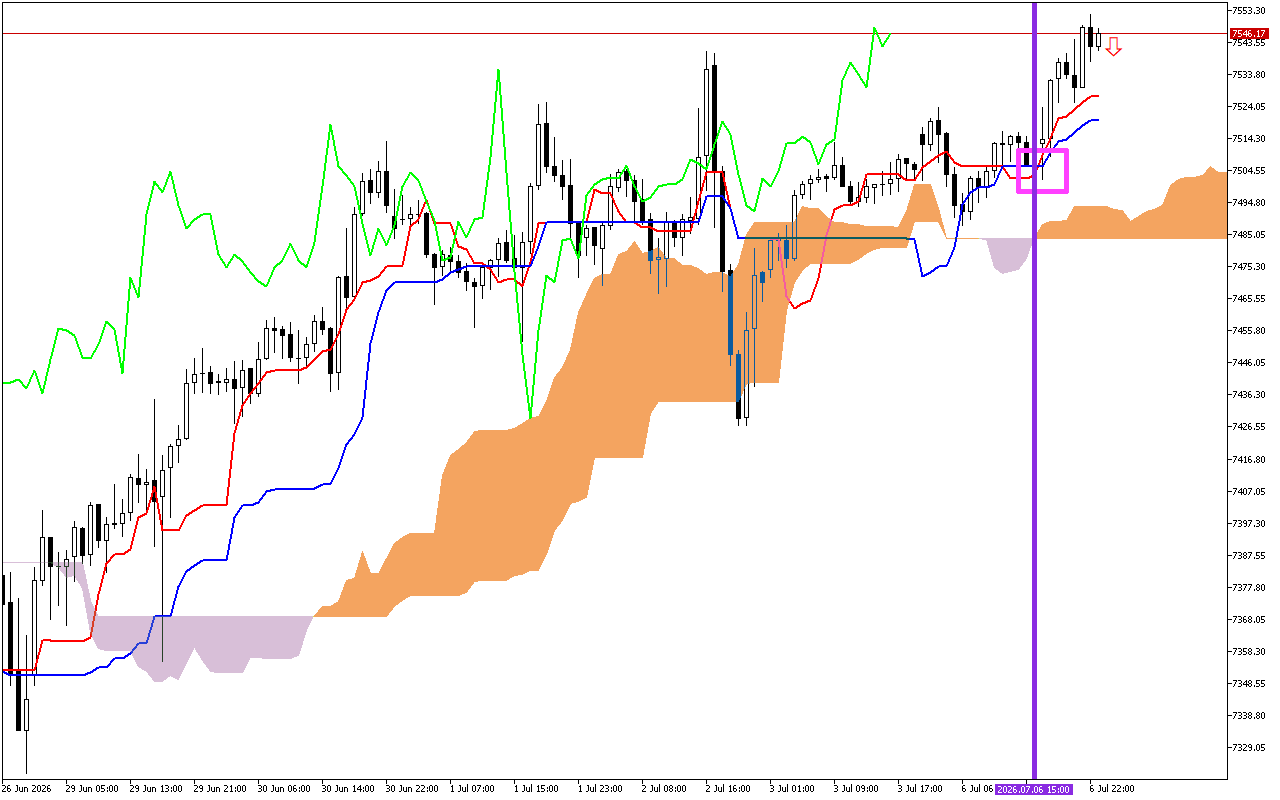Click price label 7348.55
The image size is (1280, 800).
[1250, 683]
